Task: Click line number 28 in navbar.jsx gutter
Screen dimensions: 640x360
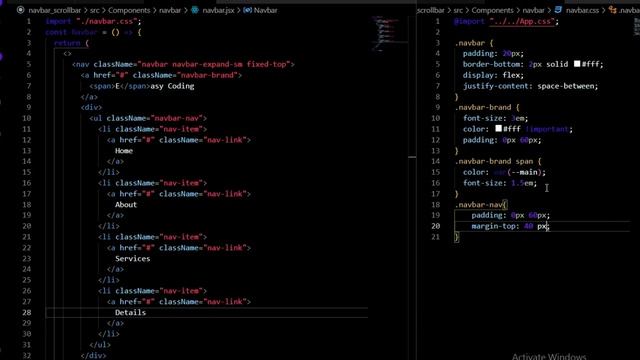Action: pyautogui.click(x=27, y=312)
